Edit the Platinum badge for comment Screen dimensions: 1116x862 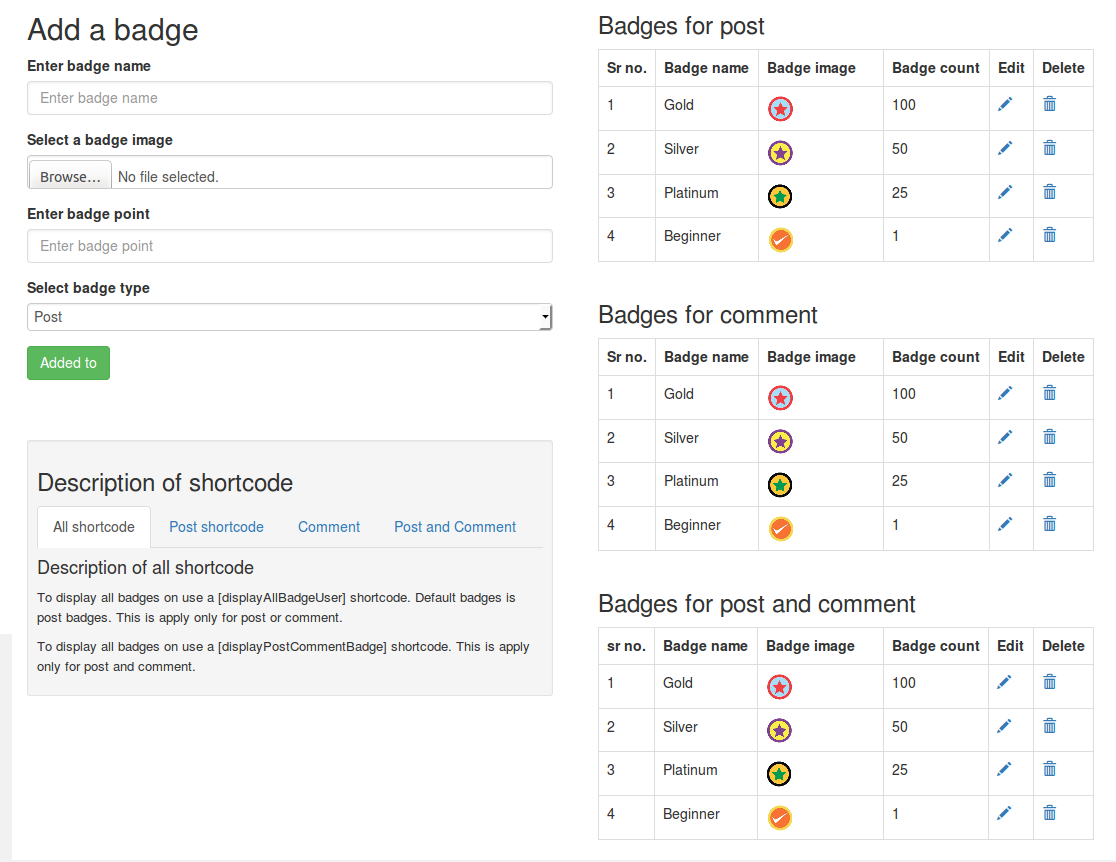1005,480
